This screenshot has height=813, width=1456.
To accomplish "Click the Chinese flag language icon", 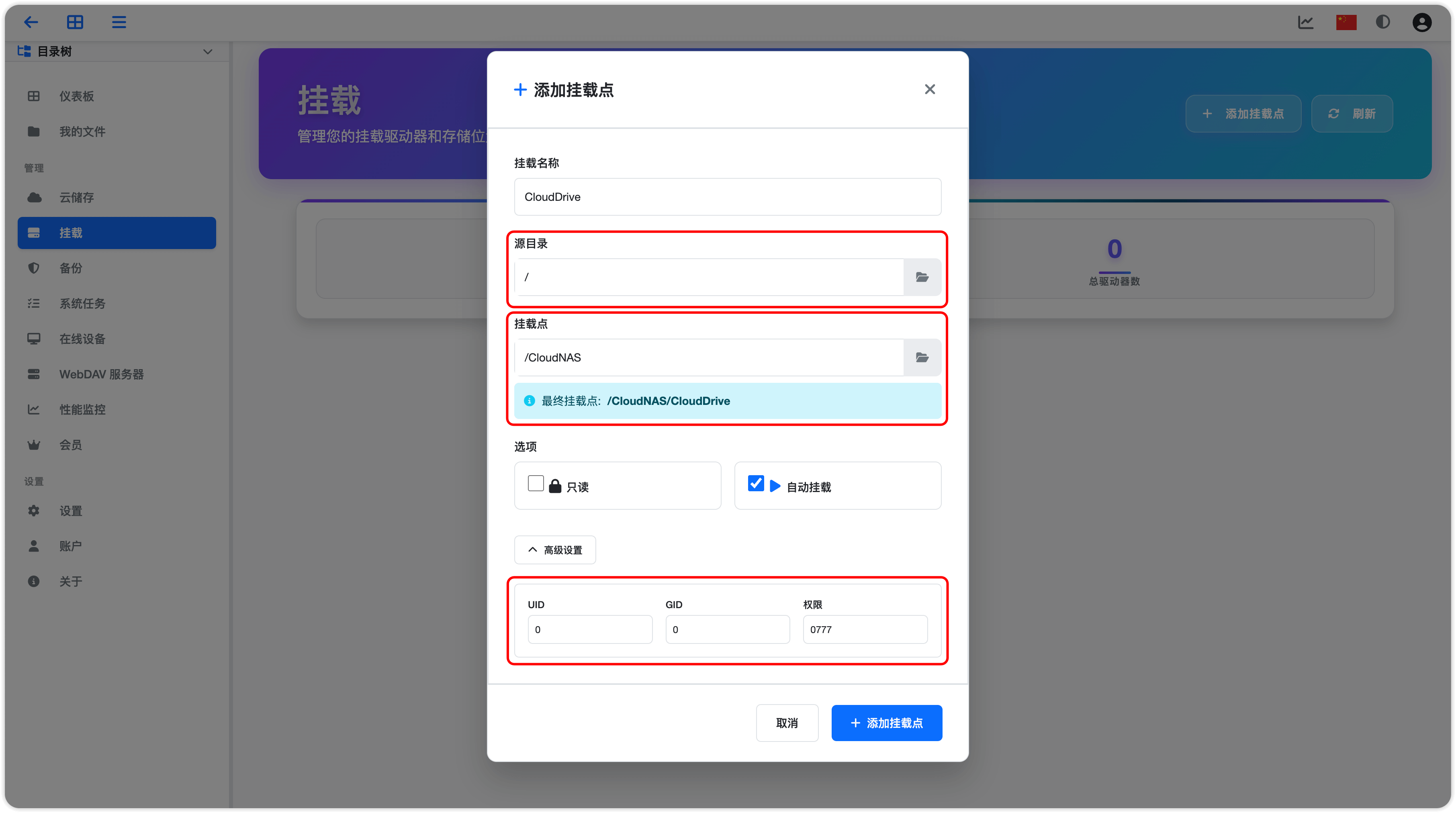I will (x=1346, y=22).
